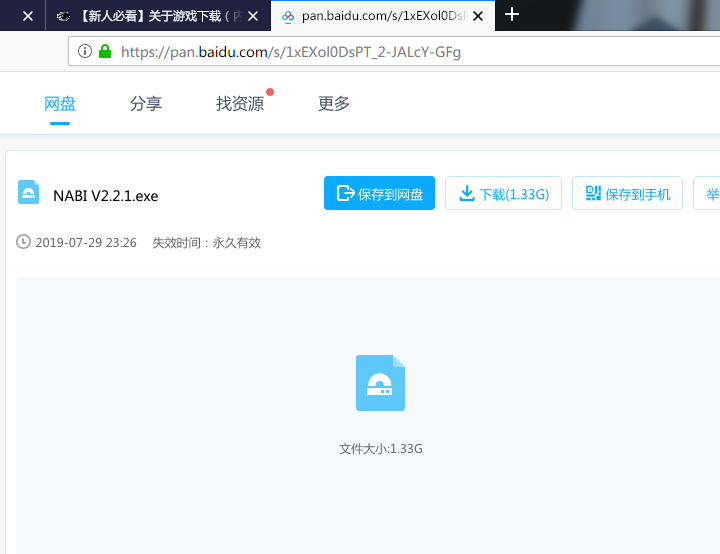The height and width of the screenshot is (554, 720).
Task: Open the 网盘 navigation item
Action: [60, 104]
